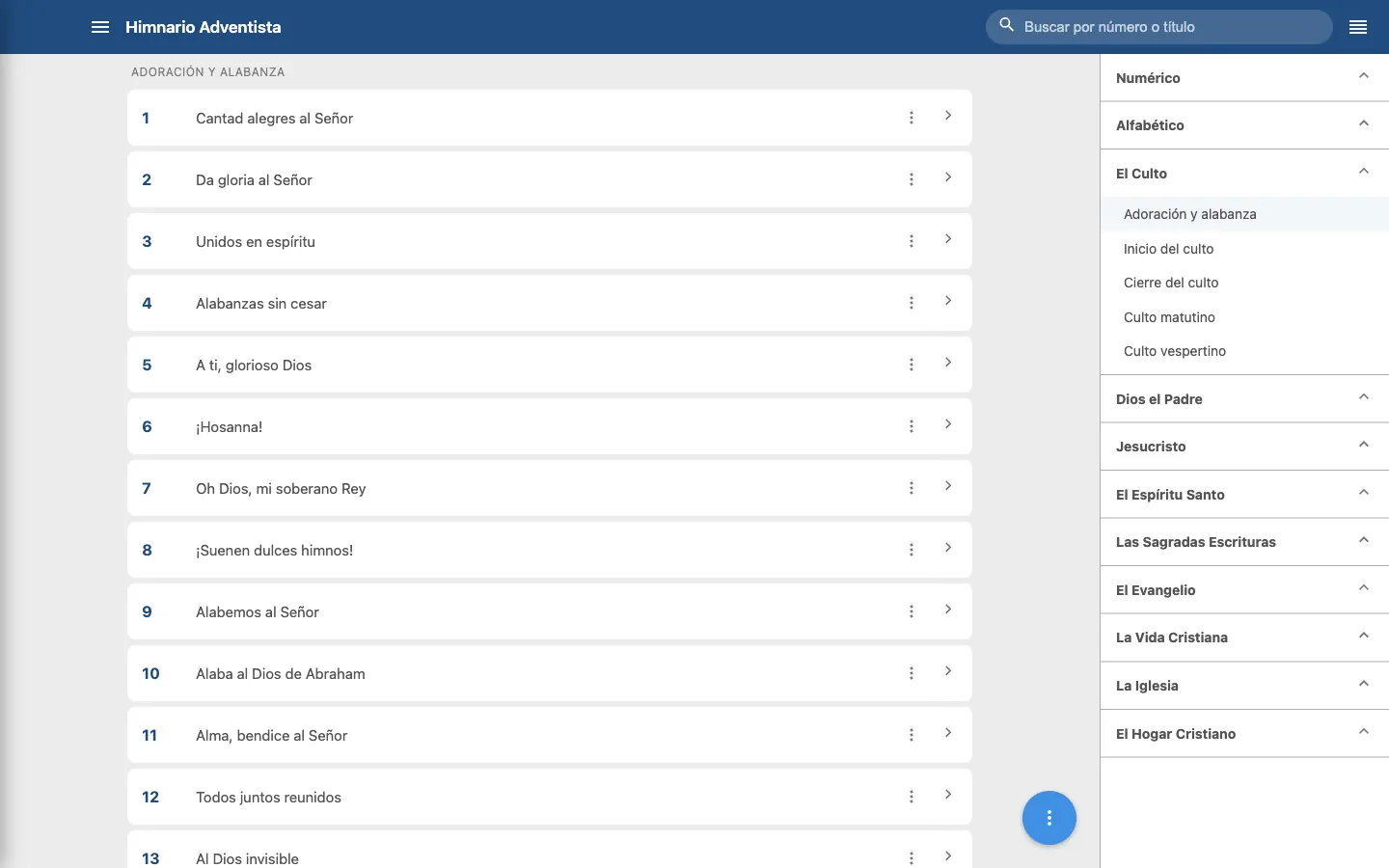The image size is (1389, 868).
Task: Open hymn 3 Unidos en espíritu
Action: (x=550, y=241)
